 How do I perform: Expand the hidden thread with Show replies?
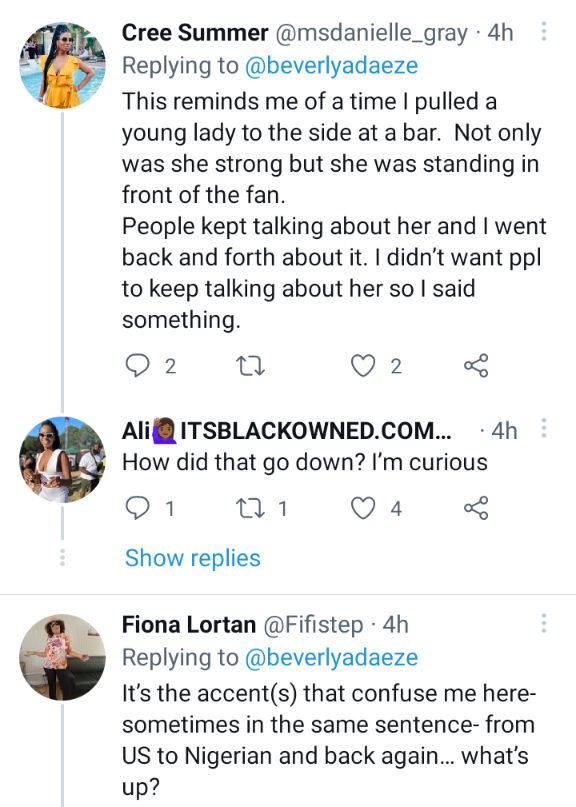(x=193, y=558)
